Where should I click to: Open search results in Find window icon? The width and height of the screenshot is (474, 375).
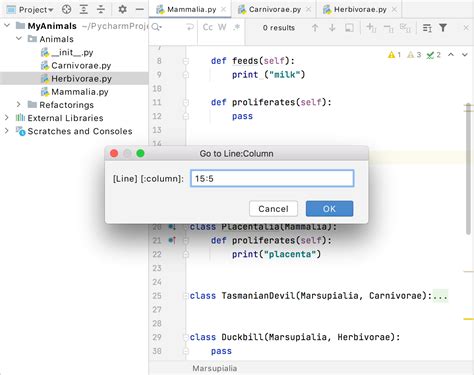[427, 28]
